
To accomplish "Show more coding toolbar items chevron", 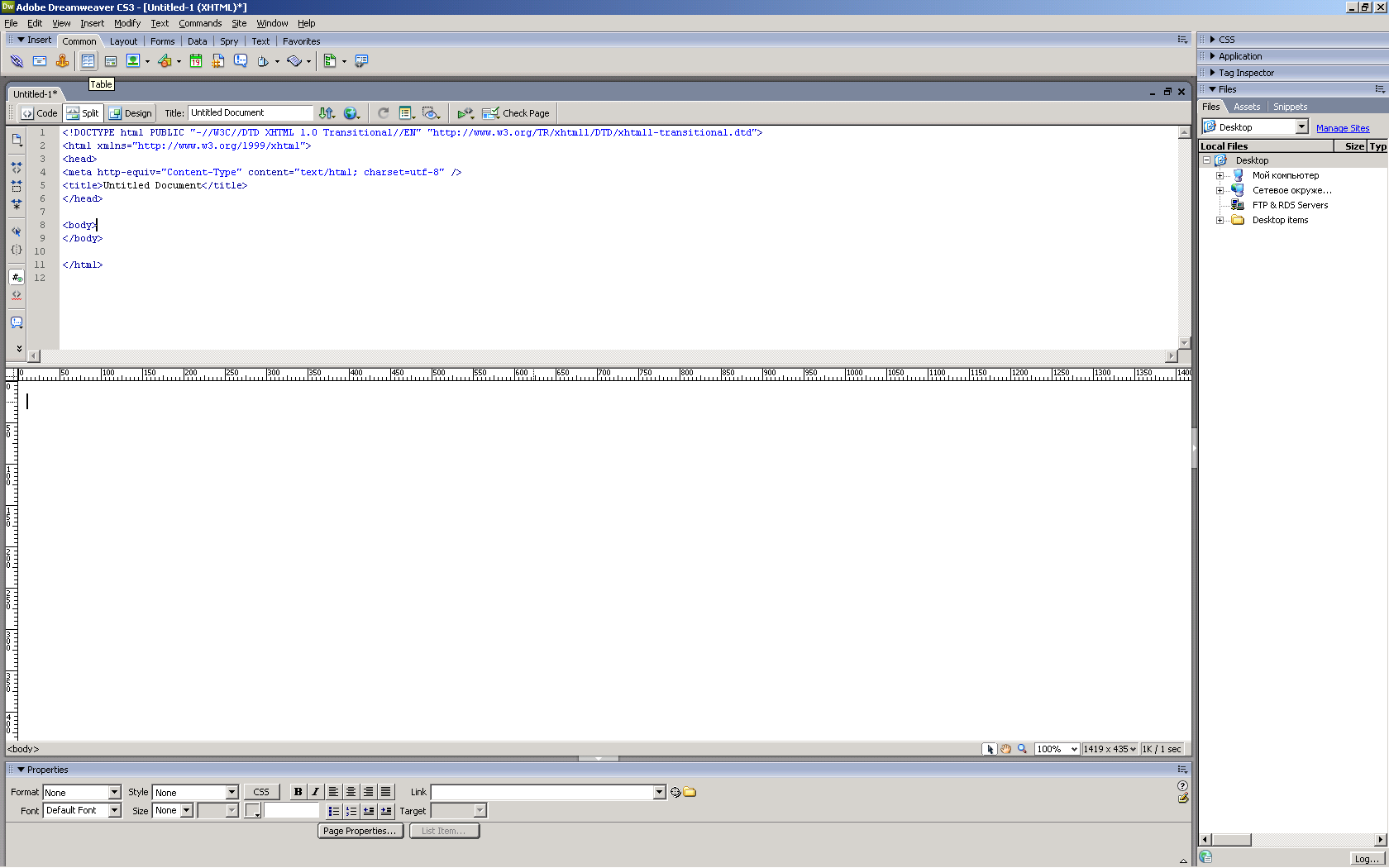I will pyautogui.click(x=19, y=348).
